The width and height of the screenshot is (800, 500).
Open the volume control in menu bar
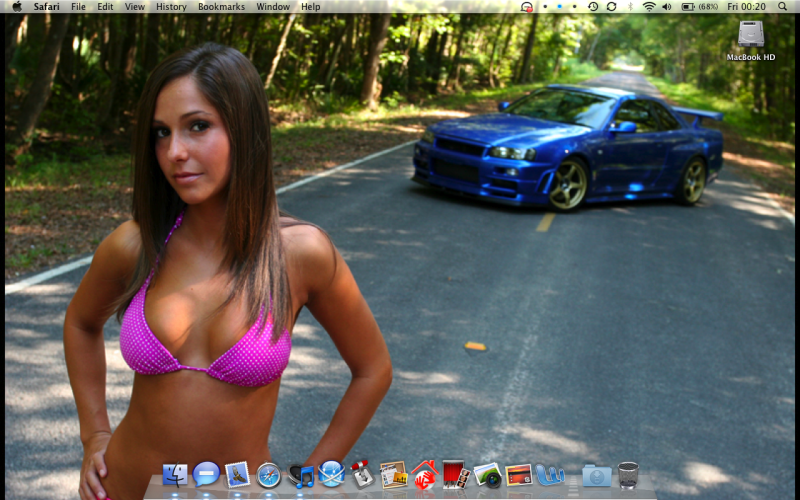pos(667,7)
